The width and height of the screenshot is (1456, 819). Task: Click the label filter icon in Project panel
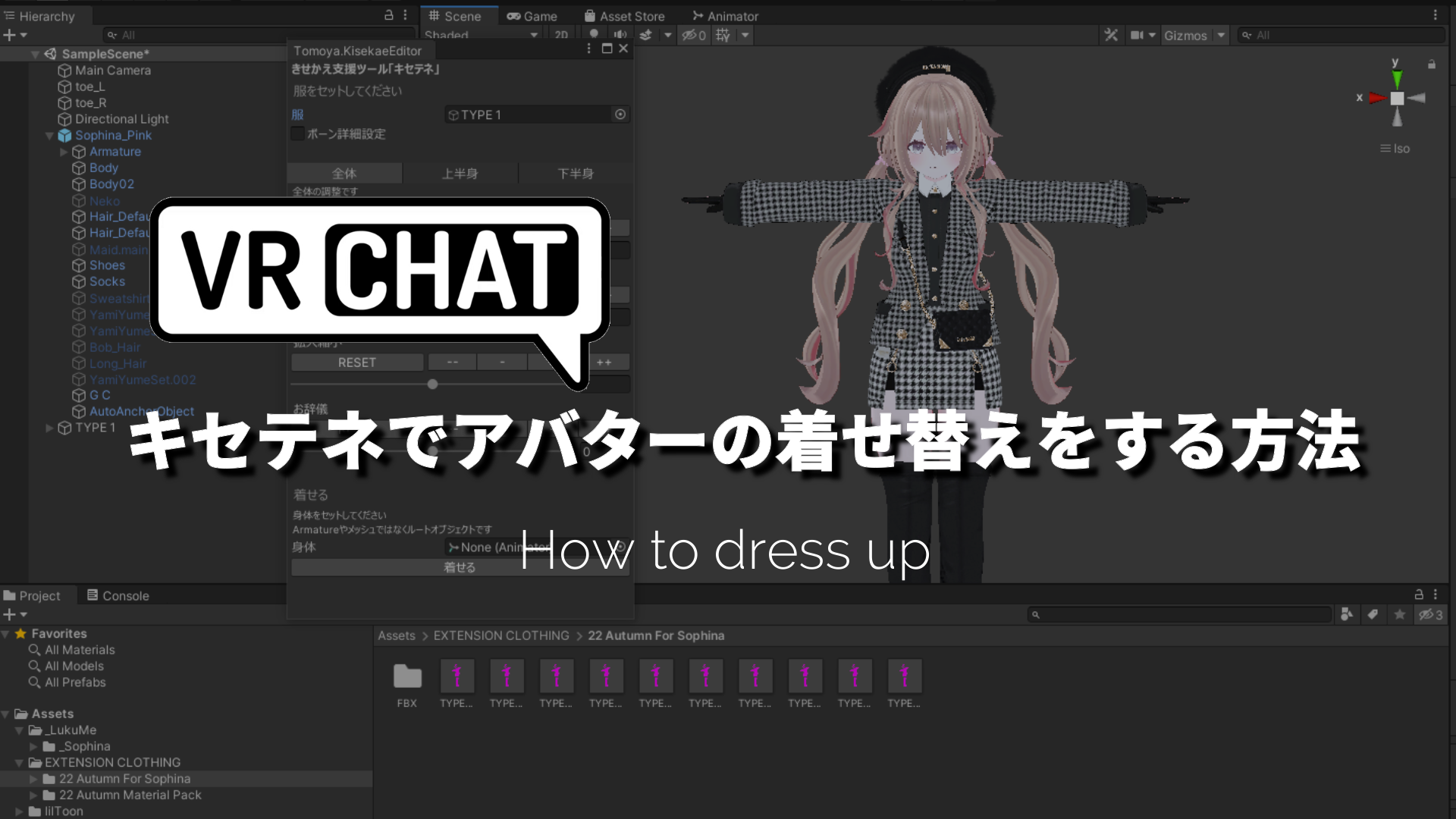point(1373,614)
